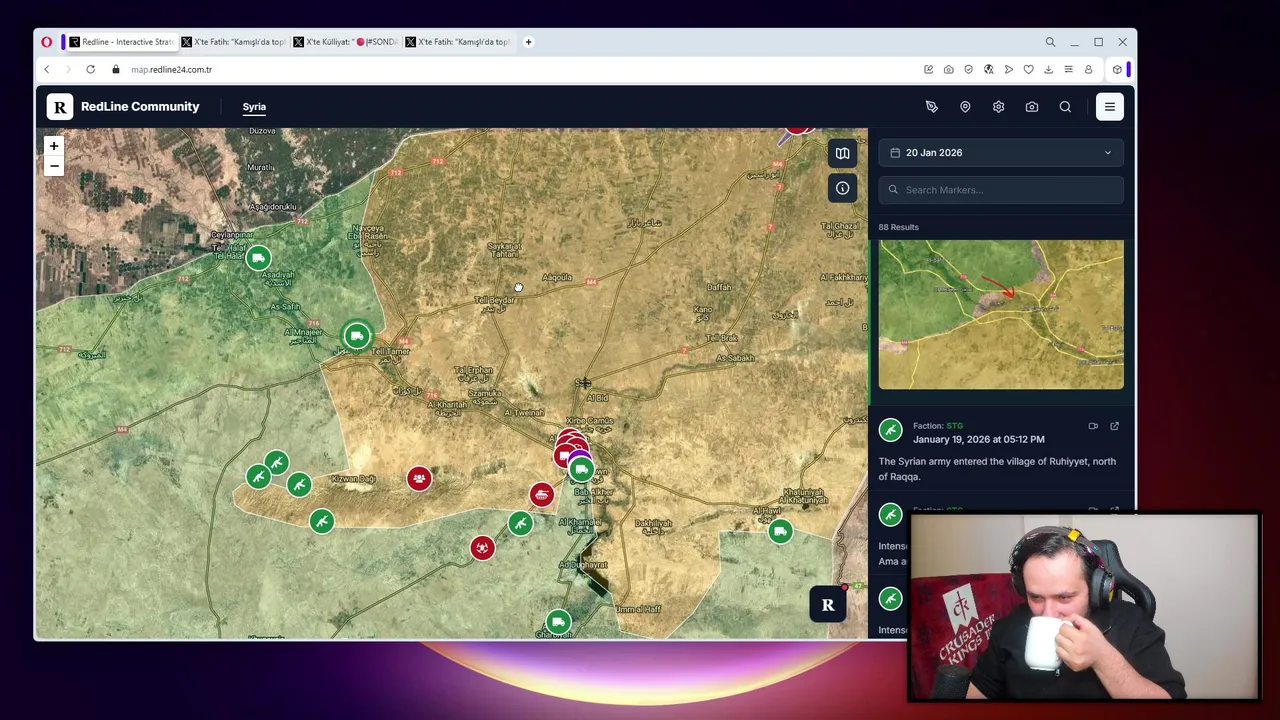The height and width of the screenshot is (720, 1280).
Task: Open RedLine map settings gear
Action: point(998,107)
